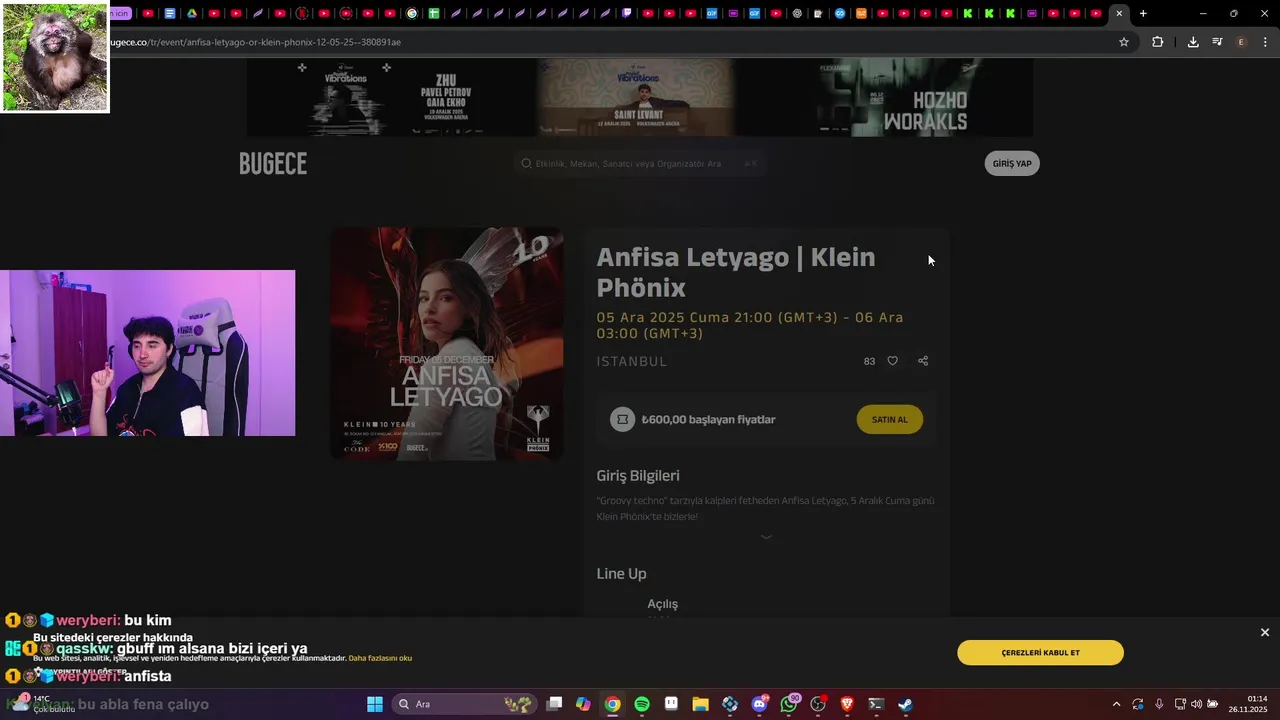Close the active browser tab
1280x720 pixels.
[x=1119, y=13]
